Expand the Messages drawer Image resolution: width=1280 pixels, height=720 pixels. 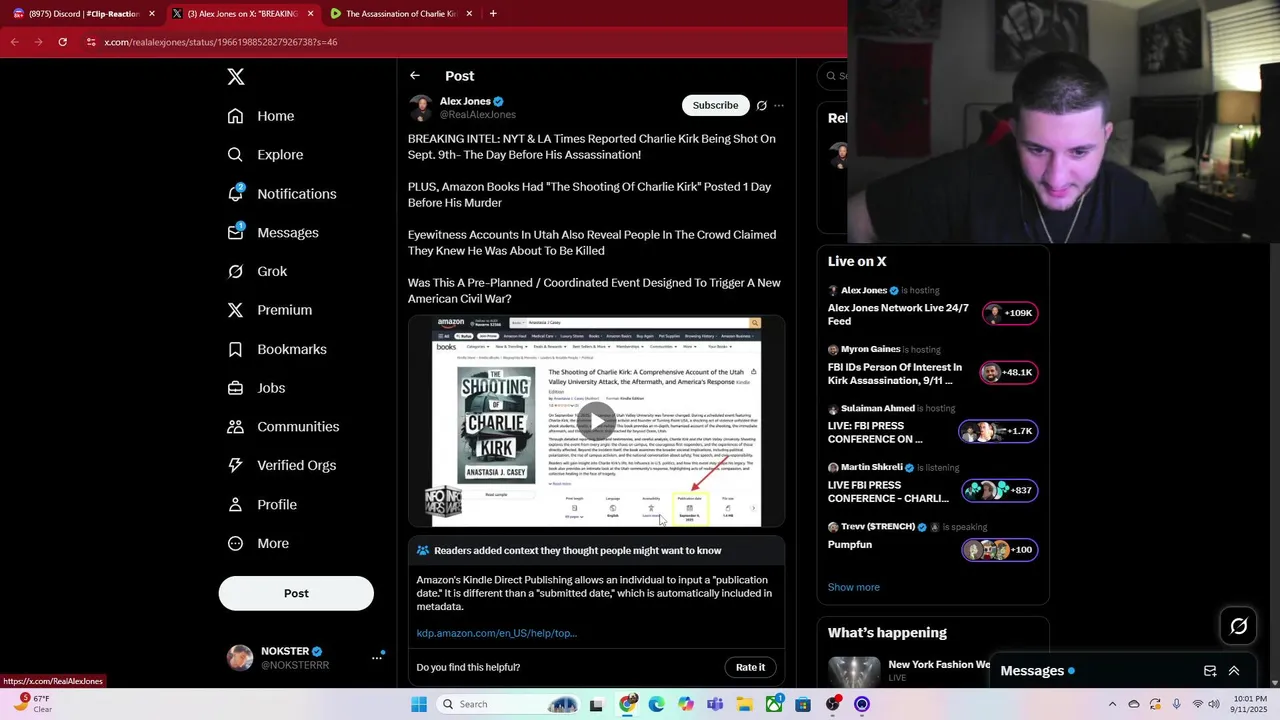pos(1234,671)
